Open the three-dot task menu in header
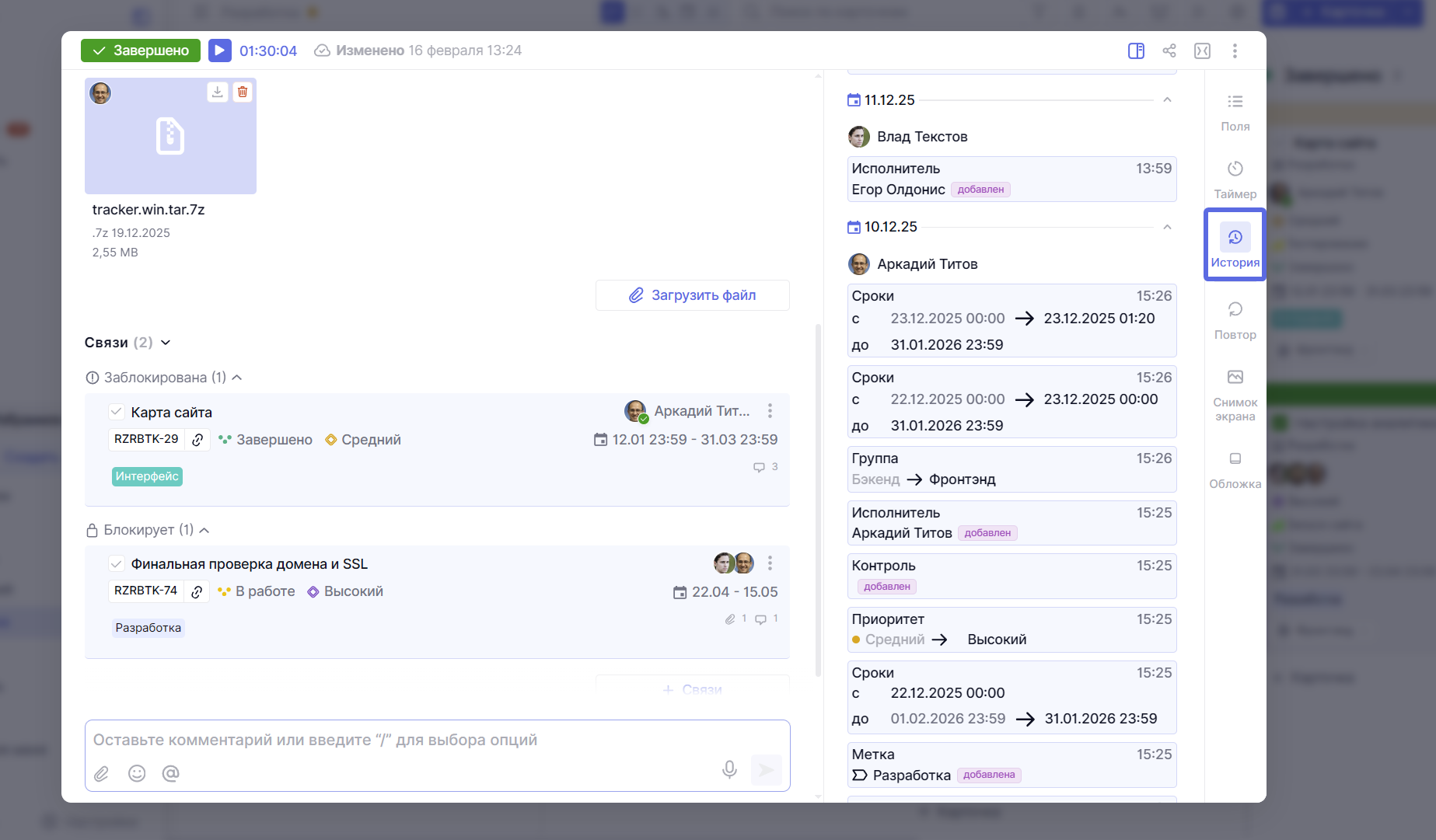1436x840 pixels. 1235,51
